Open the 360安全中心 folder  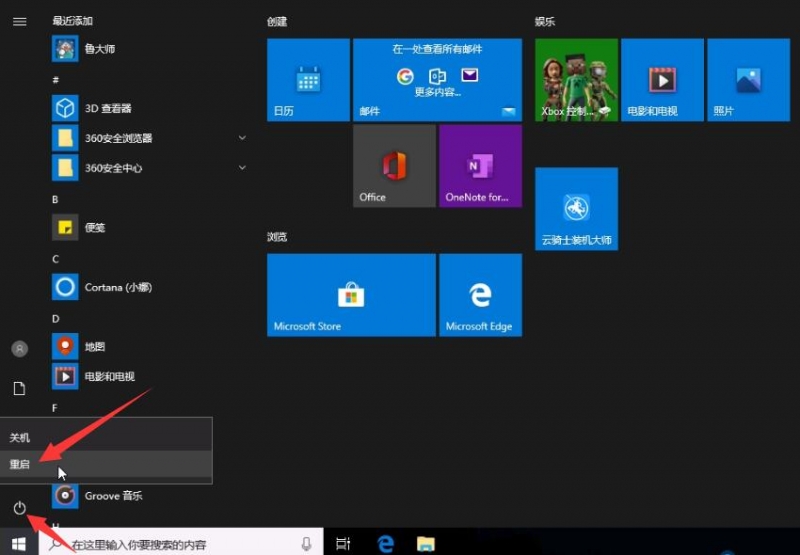click(148, 168)
